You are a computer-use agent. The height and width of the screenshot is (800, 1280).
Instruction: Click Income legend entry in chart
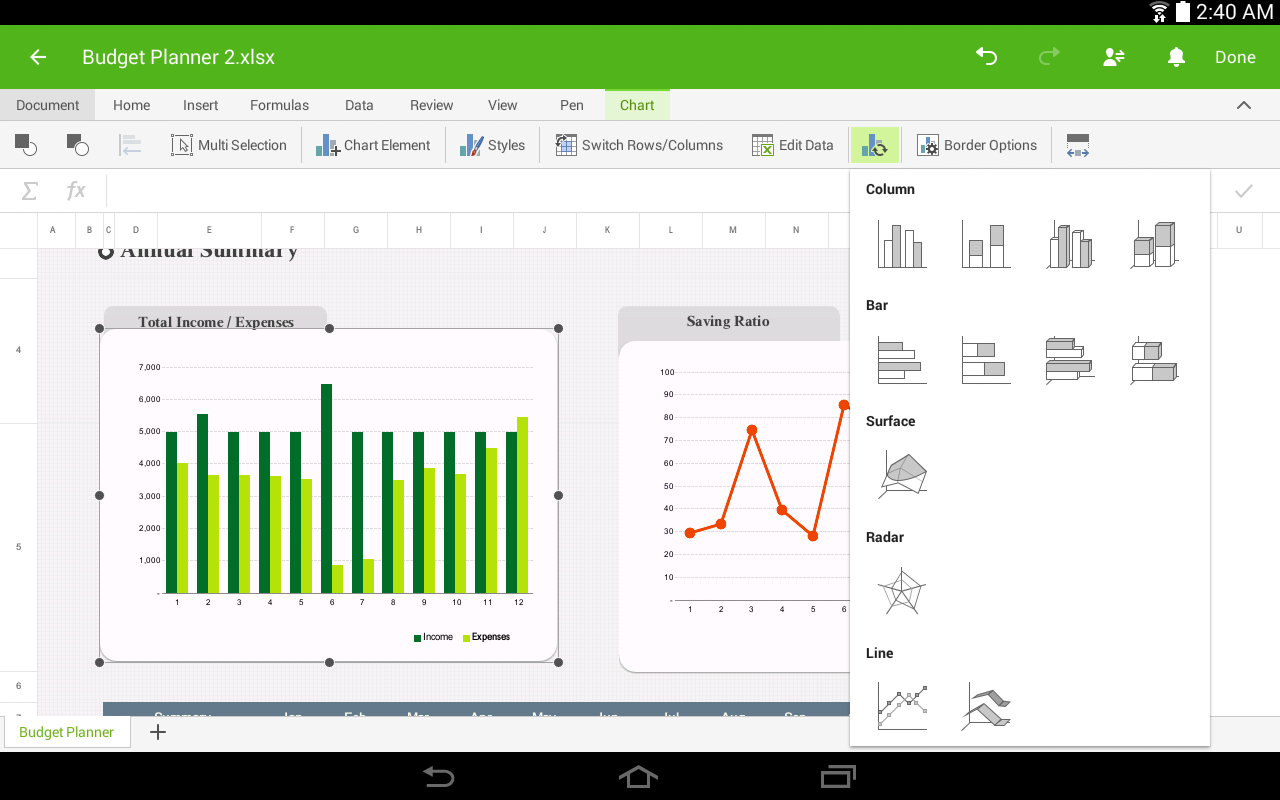click(x=433, y=637)
